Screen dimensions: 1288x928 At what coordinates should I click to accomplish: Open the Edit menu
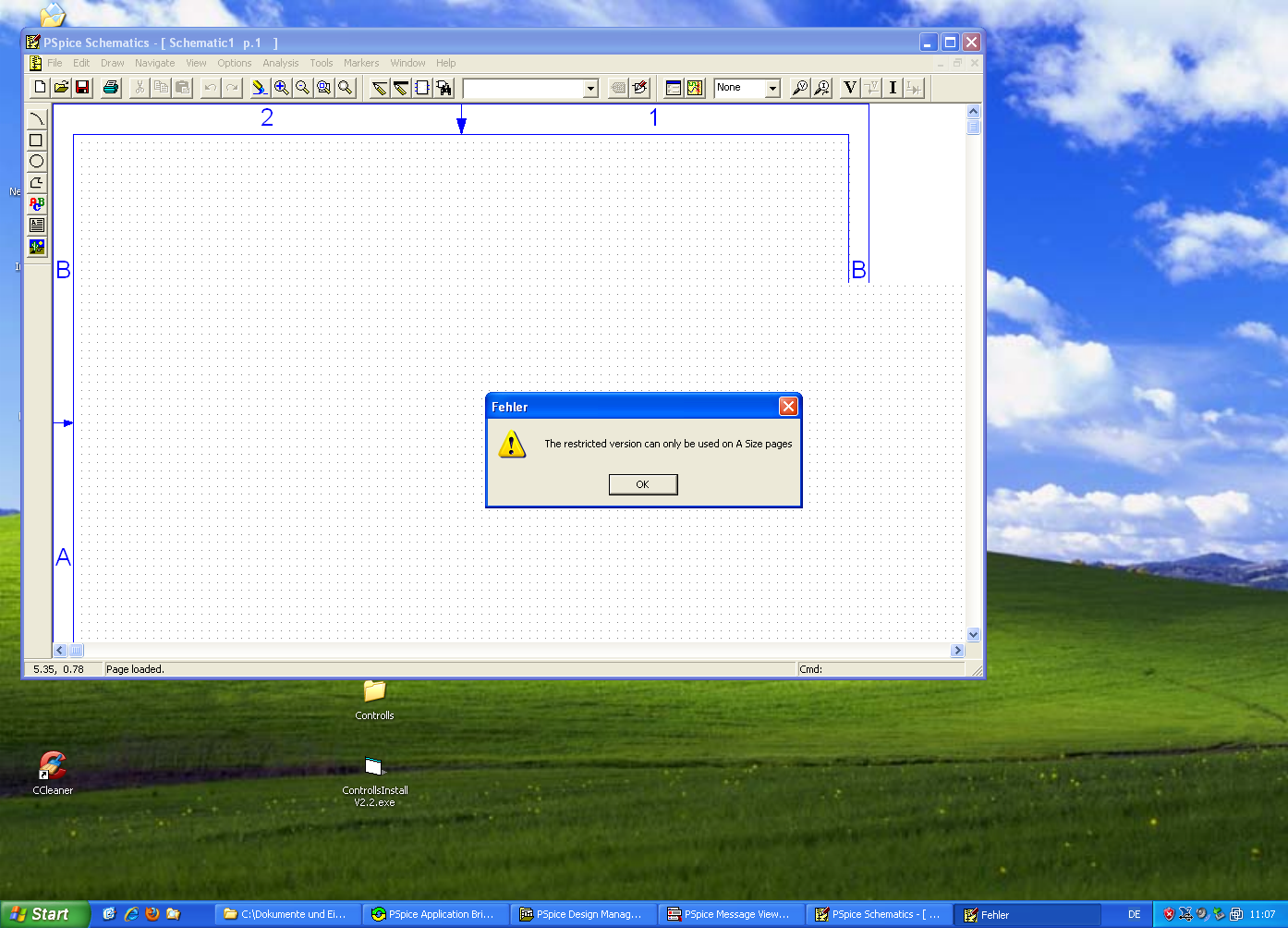tap(81, 63)
